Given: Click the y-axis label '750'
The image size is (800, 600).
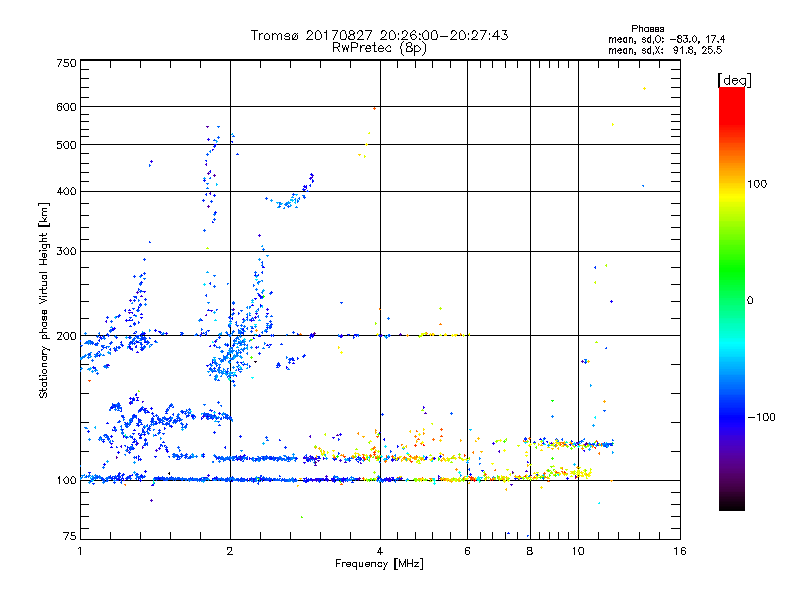Looking at the screenshot, I should 66,63.
